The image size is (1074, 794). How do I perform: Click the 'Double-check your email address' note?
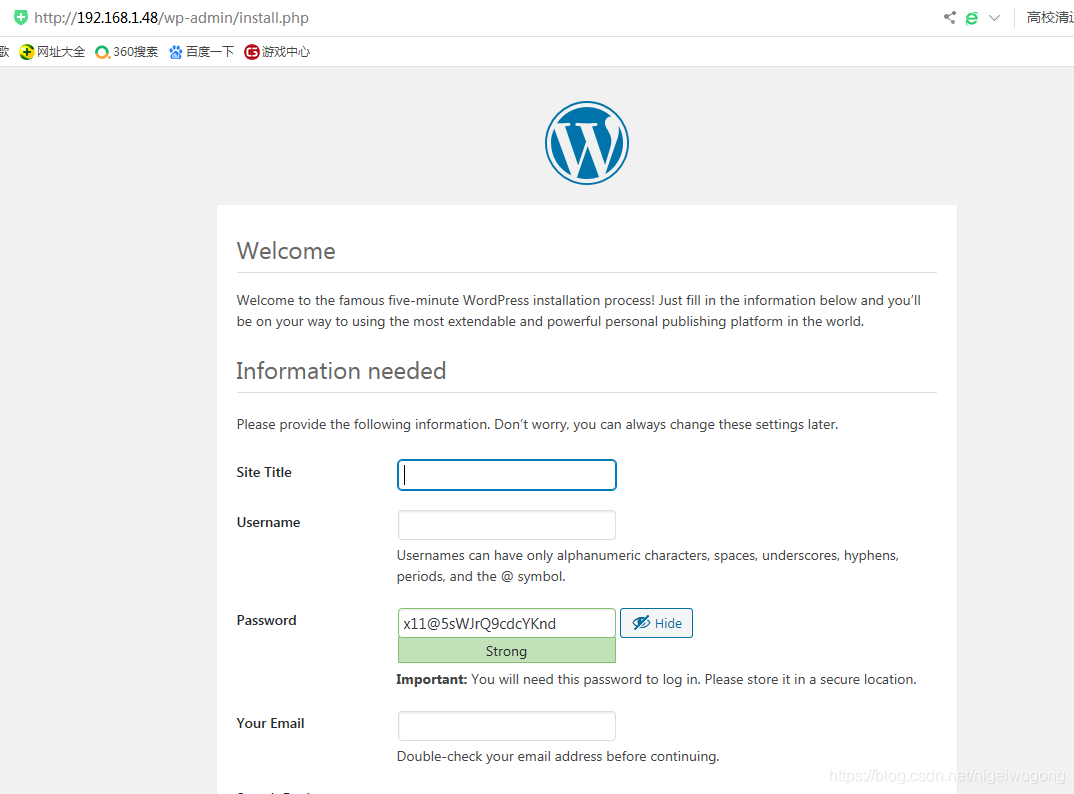pos(558,756)
